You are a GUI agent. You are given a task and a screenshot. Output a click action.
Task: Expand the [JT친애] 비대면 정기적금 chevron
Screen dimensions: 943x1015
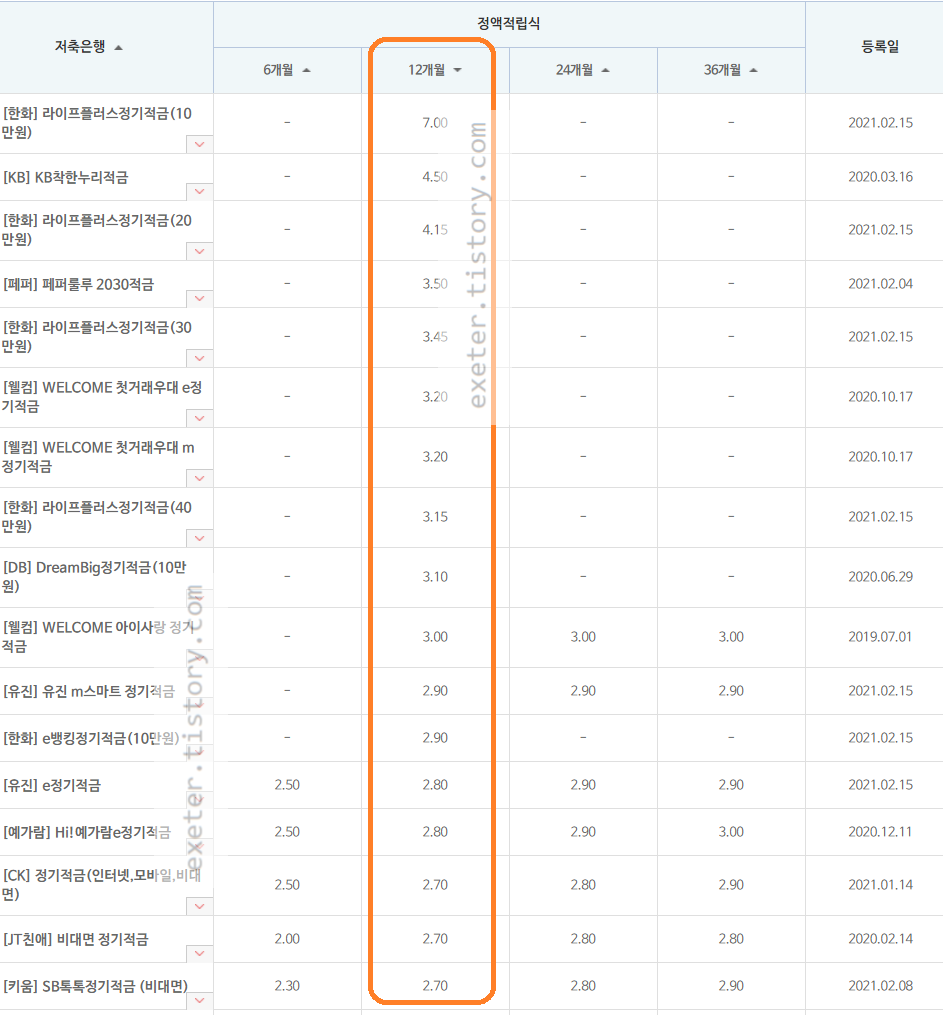pos(199,954)
